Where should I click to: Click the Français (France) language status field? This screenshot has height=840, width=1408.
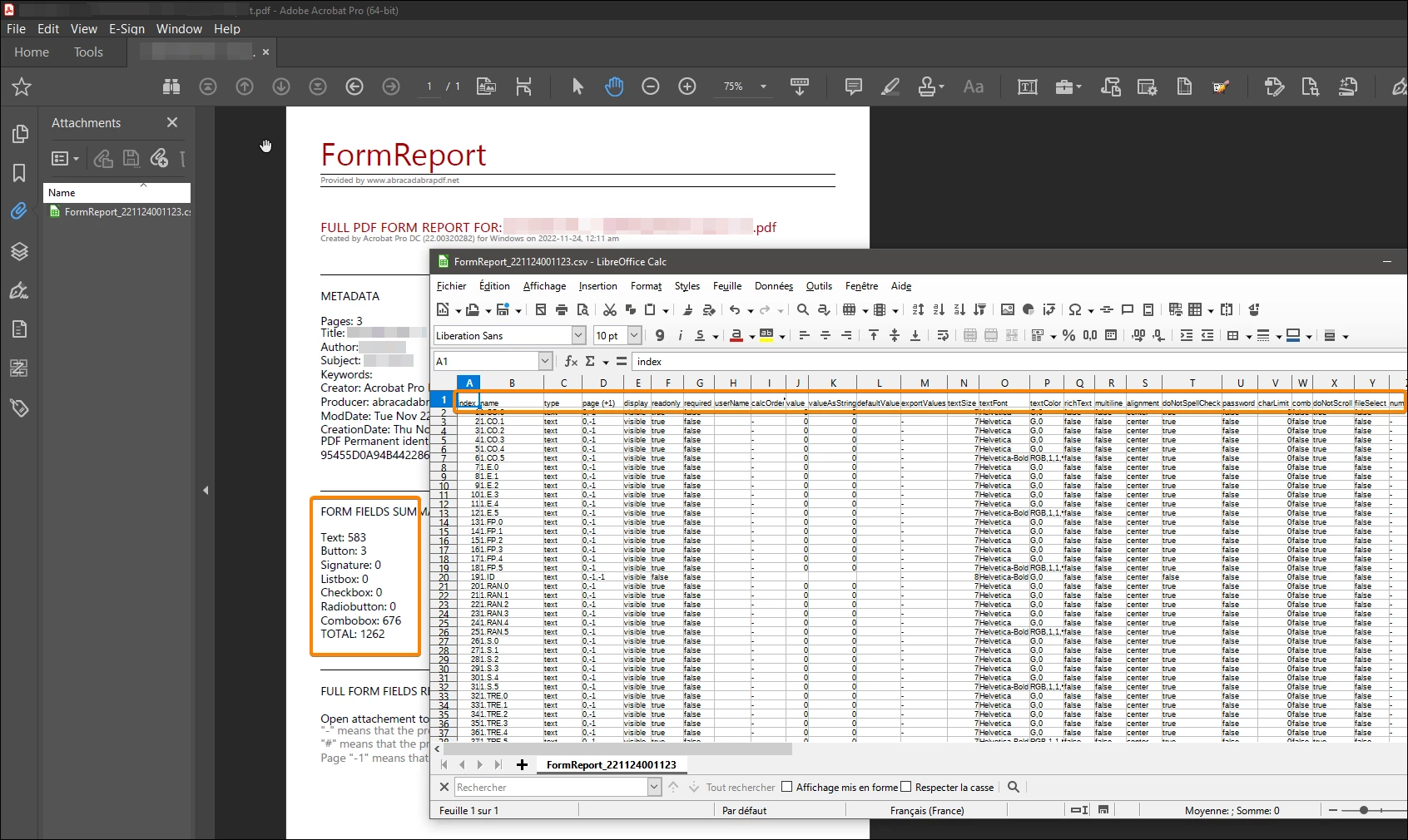pyautogui.click(x=927, y=810)
